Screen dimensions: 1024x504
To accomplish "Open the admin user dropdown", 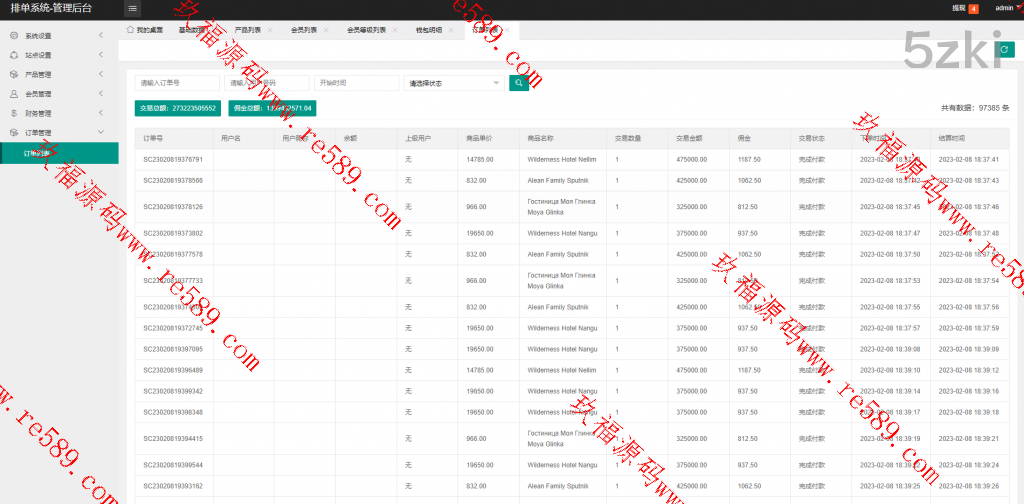I will 1007,8.
